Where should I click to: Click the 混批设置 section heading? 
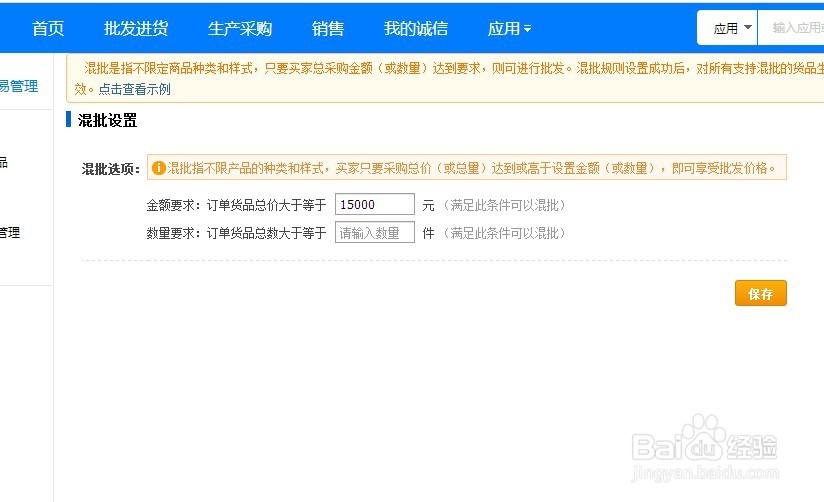click(107, 120)
